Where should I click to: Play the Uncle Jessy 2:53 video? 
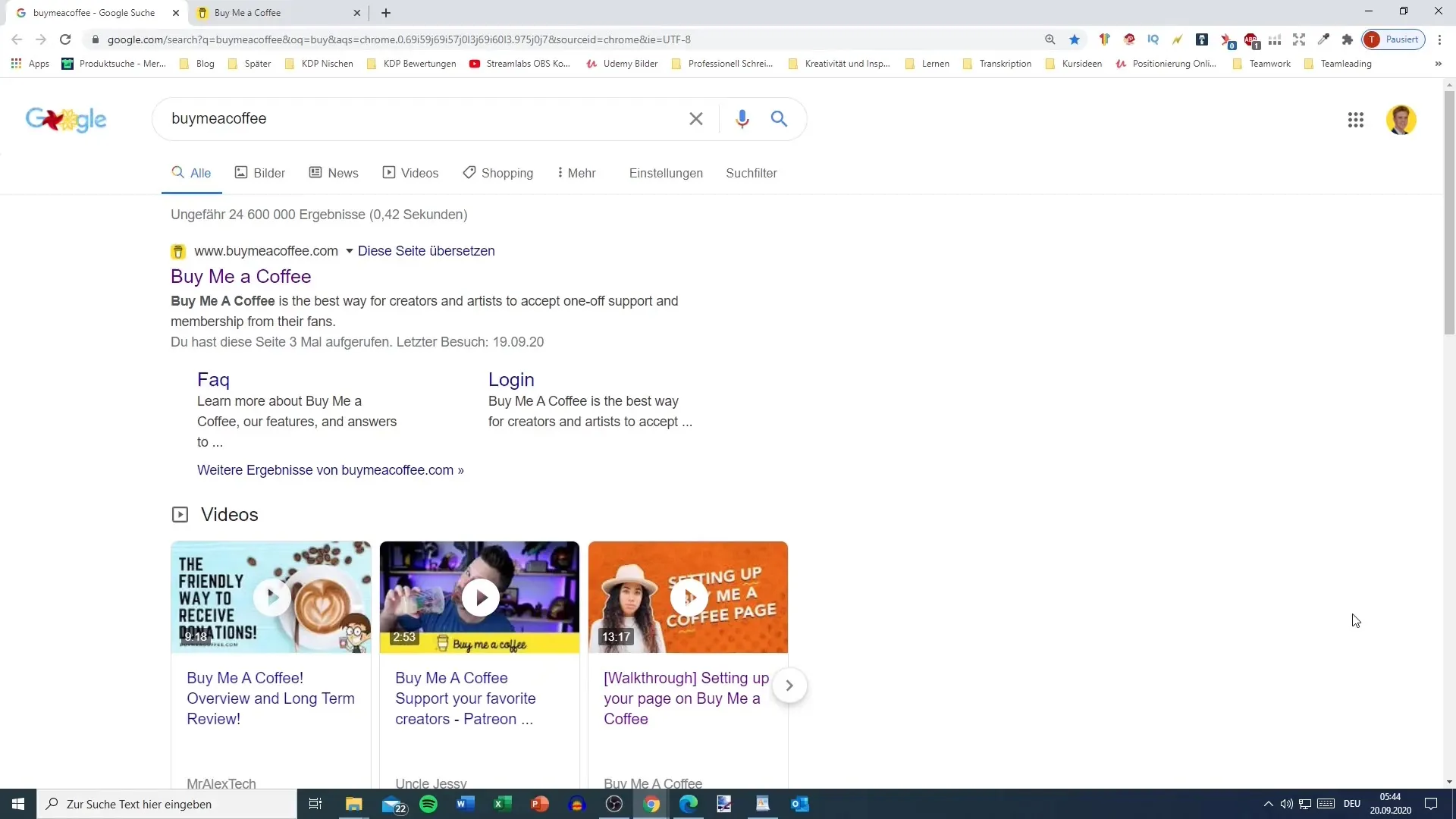(x=479, y=597)
